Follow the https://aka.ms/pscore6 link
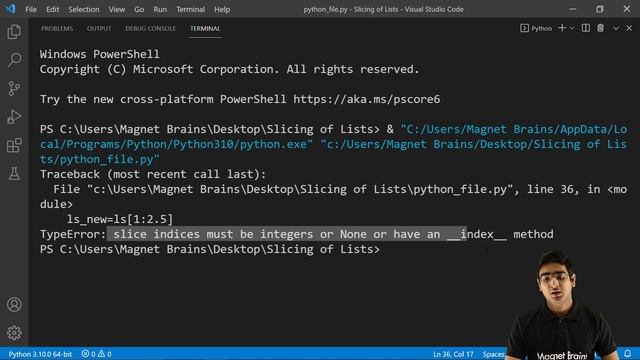 pyautogui.click(x=367, y=99)
